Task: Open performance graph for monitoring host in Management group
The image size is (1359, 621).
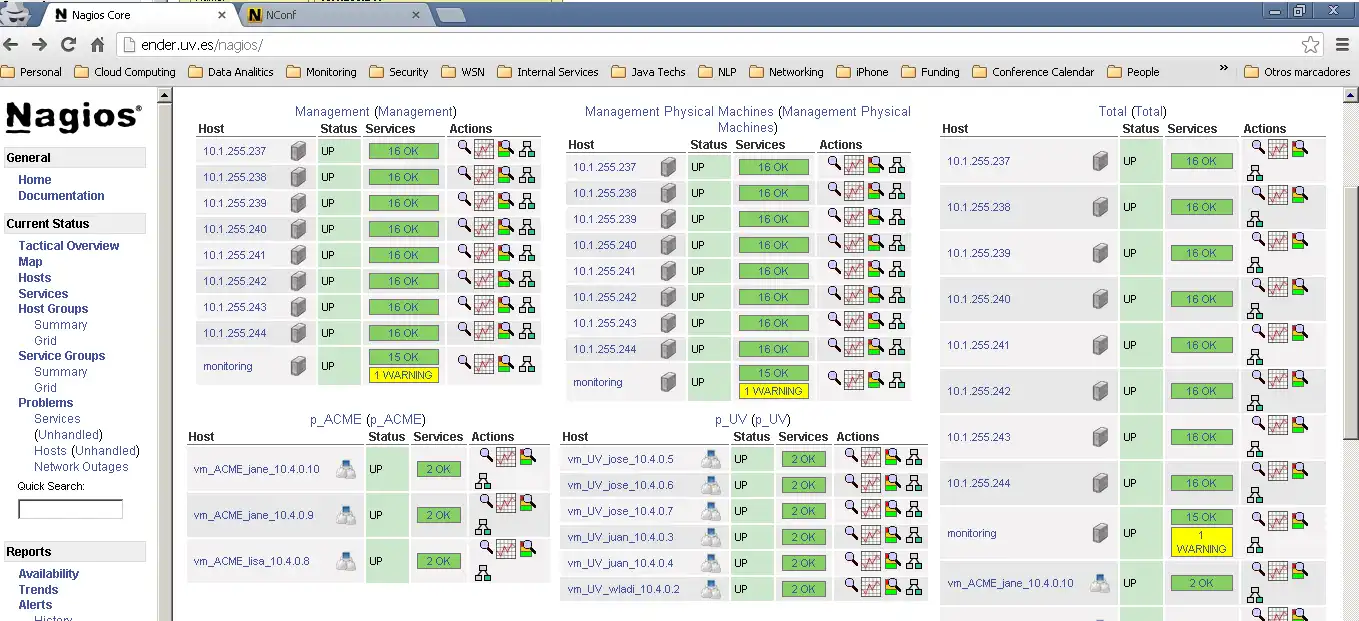Action: 484,364
